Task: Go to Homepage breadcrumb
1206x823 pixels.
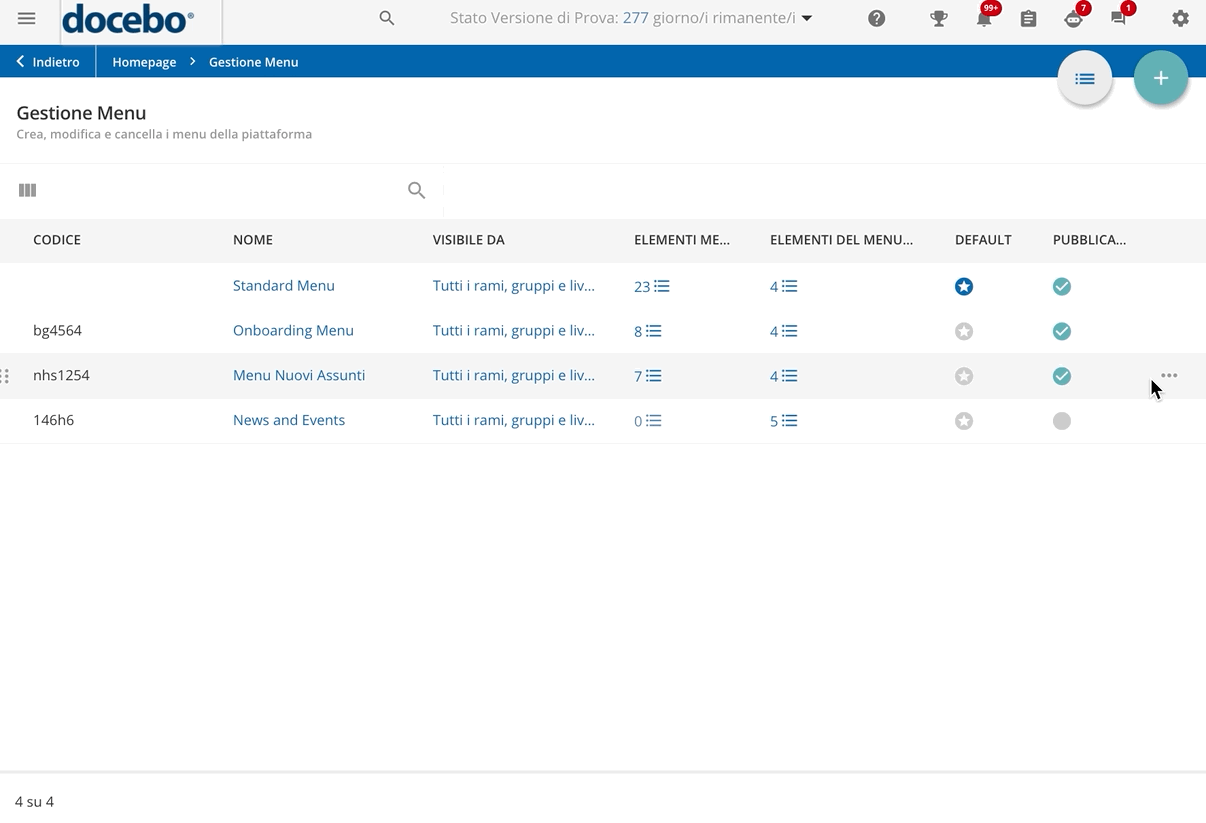Action: (144, 62)
